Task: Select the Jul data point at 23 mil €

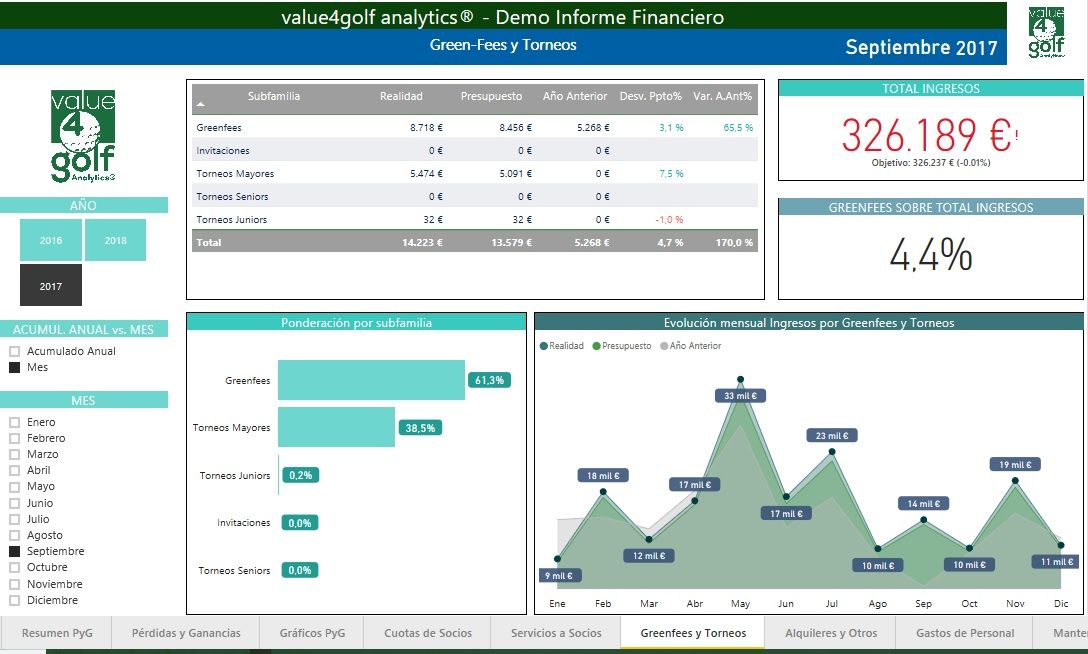Action: (x=832, y=451)
